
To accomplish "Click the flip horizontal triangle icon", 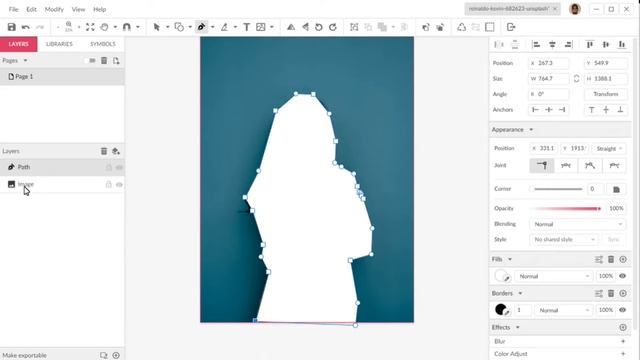I will tap(305, 27).
